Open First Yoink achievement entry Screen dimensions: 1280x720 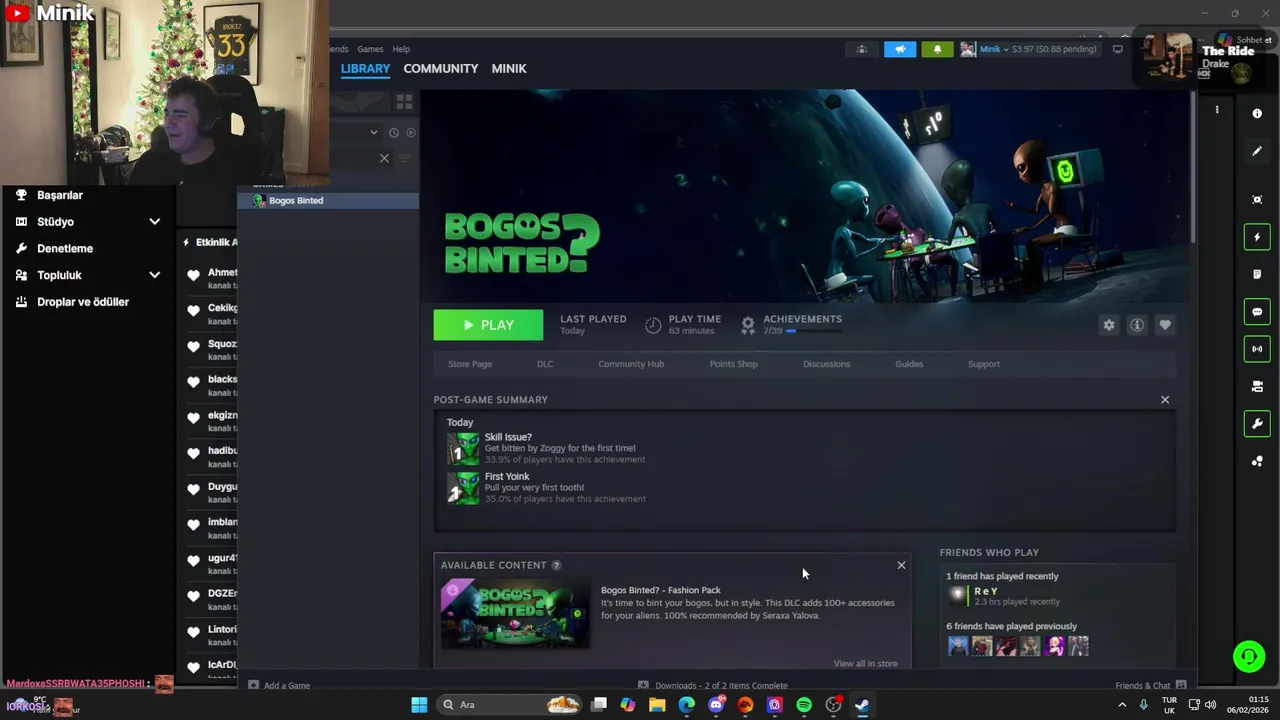point(545,488)
